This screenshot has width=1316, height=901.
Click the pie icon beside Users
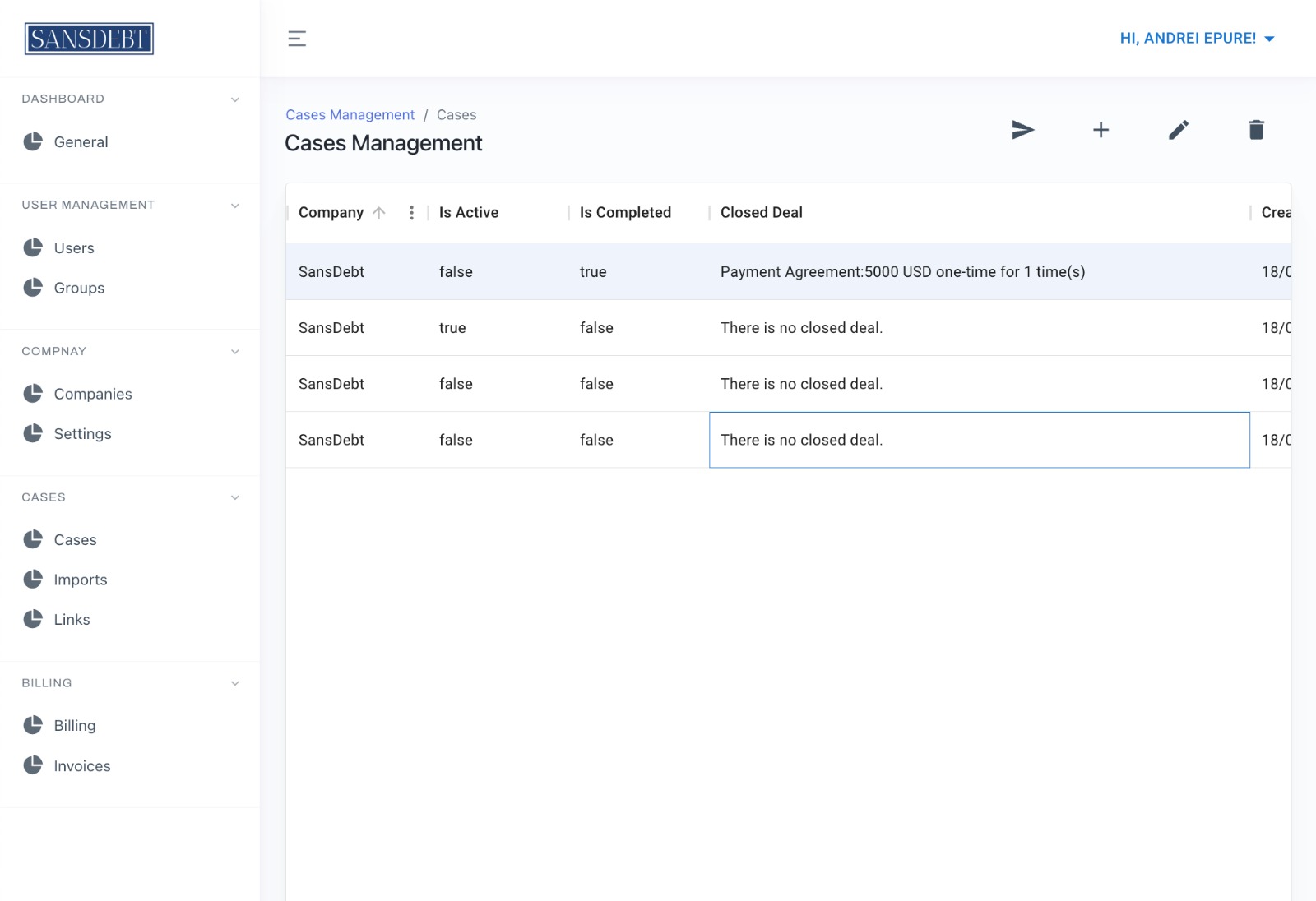pyautogui.click(x=33, y=247)
